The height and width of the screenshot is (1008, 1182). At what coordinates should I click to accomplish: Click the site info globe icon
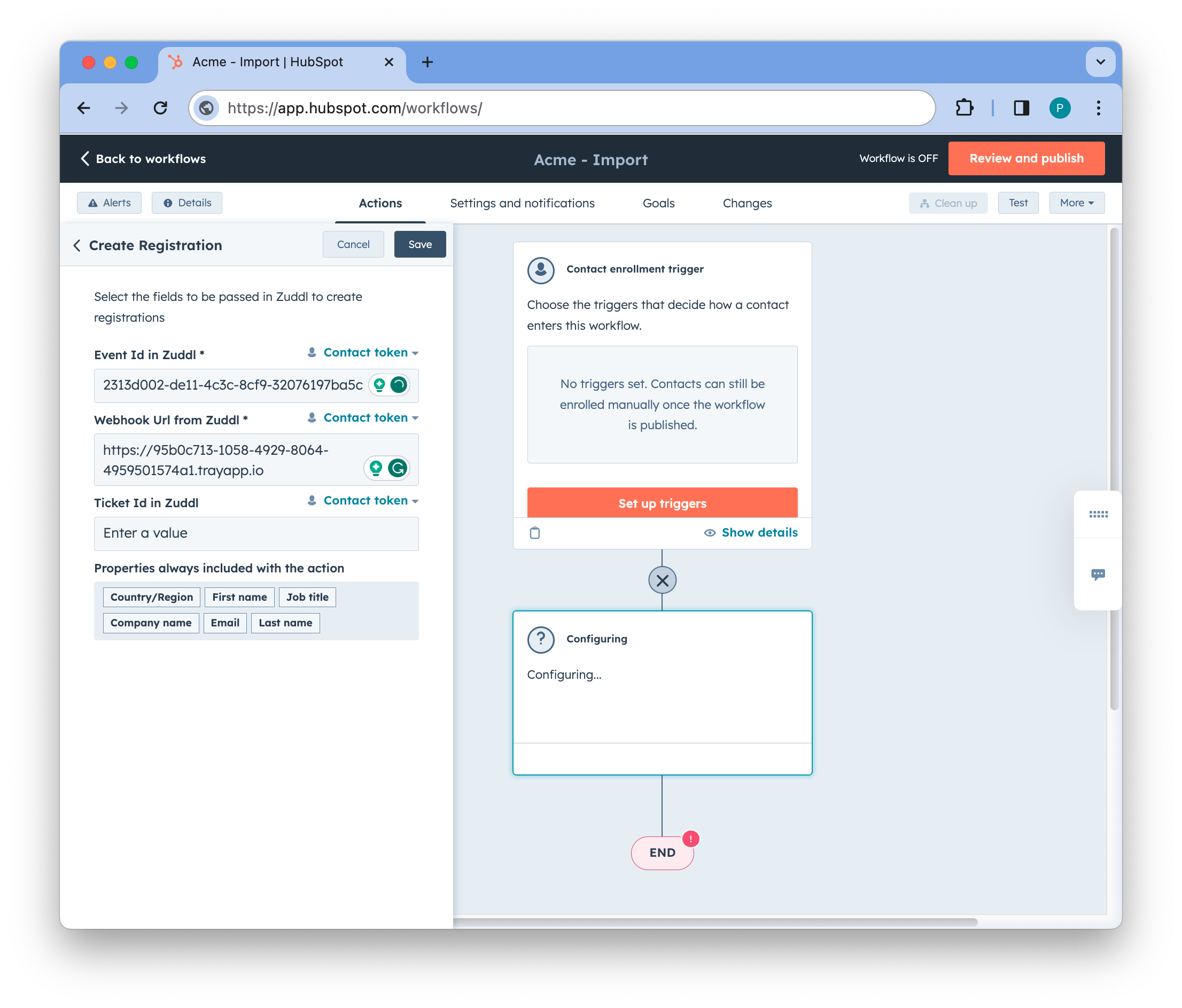click(206, 108)
